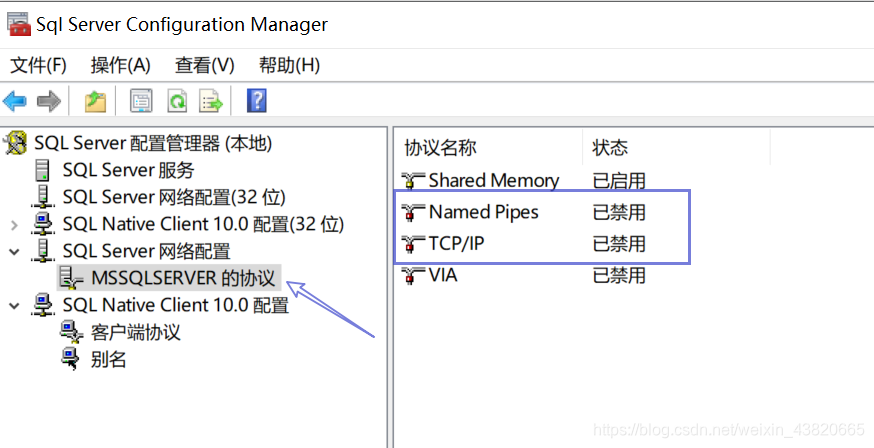Click the SQL Server 网络配置(32 位) icon
The image size is (874, 448).
[43, 197]
